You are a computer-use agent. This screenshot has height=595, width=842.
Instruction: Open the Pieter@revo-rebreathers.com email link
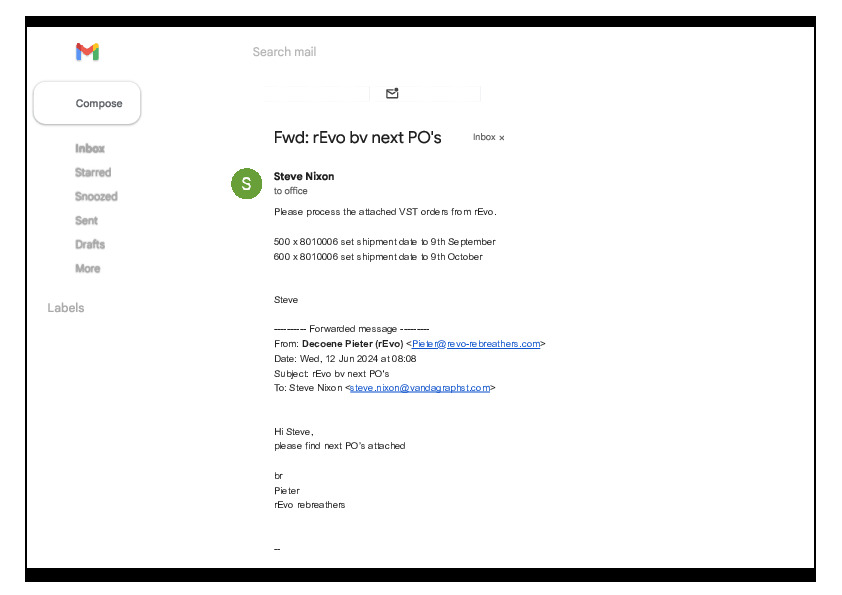[x=476, y=343]
